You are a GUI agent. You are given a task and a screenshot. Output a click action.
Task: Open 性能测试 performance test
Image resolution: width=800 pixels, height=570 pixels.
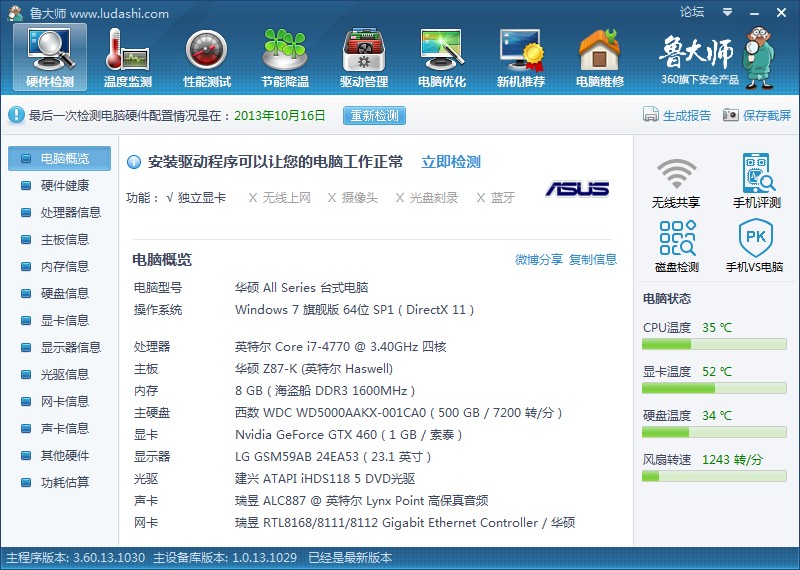pos(207,57)
